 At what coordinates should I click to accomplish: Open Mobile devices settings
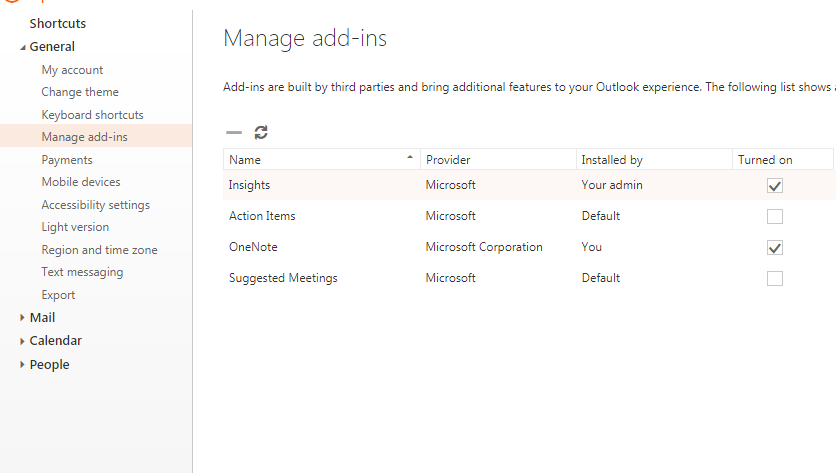point(81,182)
